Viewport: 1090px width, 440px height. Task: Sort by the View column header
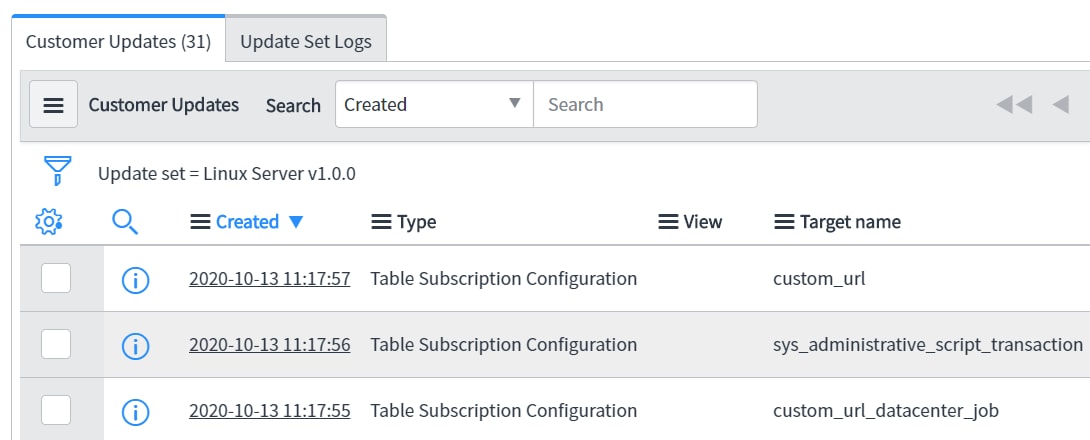(x=703, y=222)
